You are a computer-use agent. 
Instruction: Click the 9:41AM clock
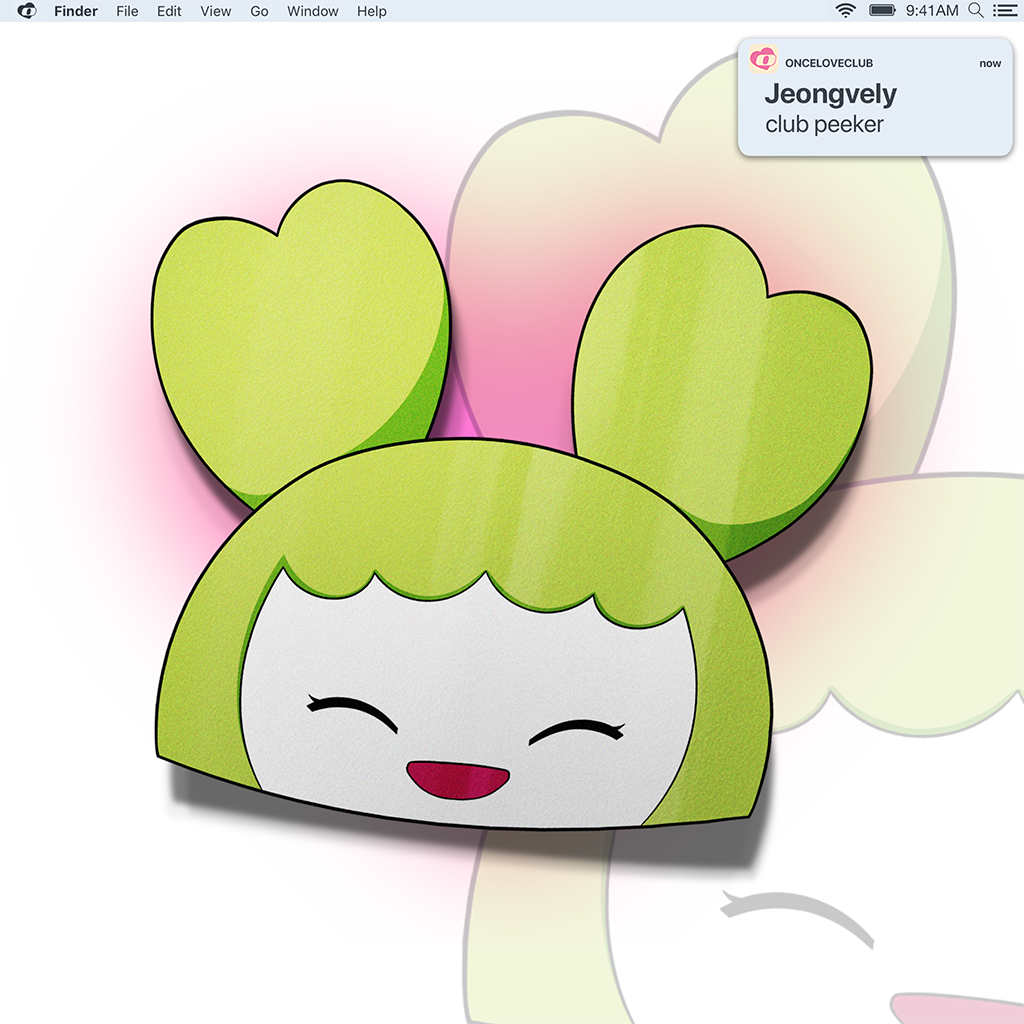tap(931, 11)
